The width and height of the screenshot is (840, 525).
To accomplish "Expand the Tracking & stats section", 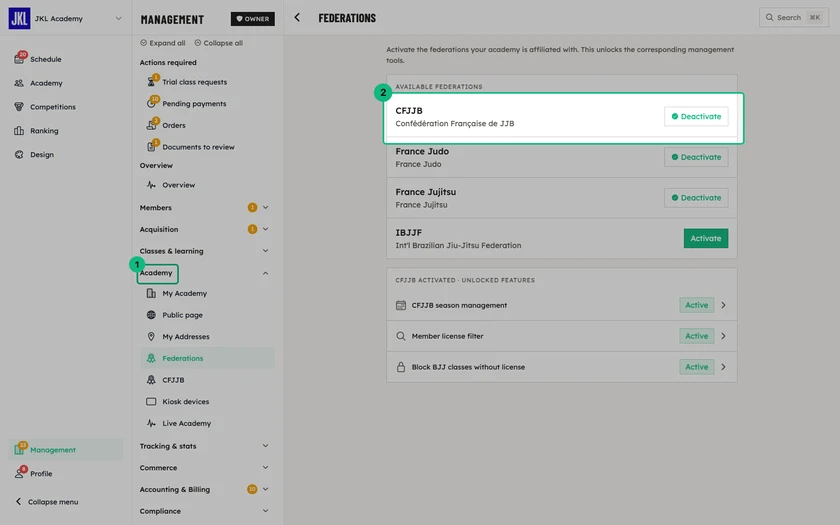I will (x=265, y=446).
